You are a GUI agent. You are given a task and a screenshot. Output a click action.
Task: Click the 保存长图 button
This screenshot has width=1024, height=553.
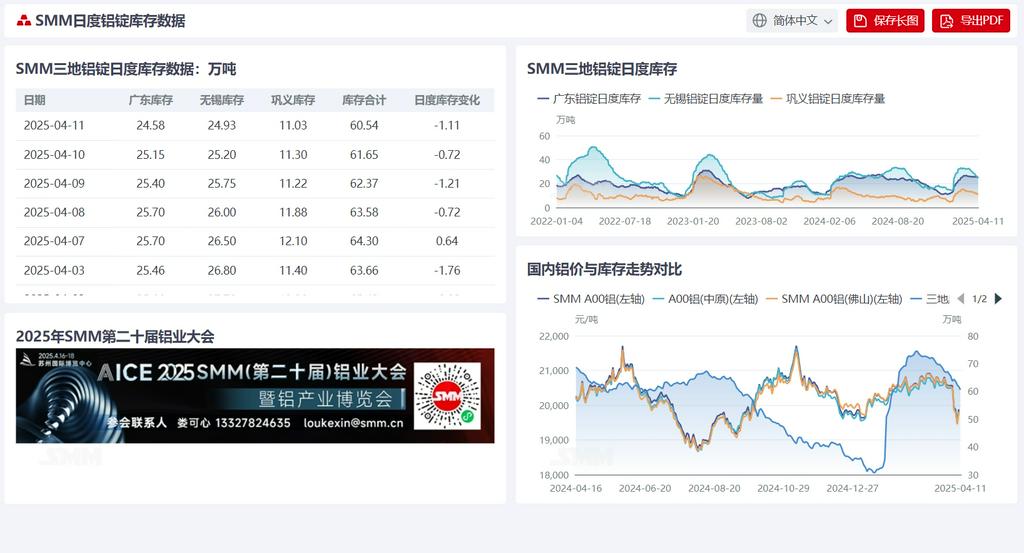pyautogui.click(x=885, y=21)
